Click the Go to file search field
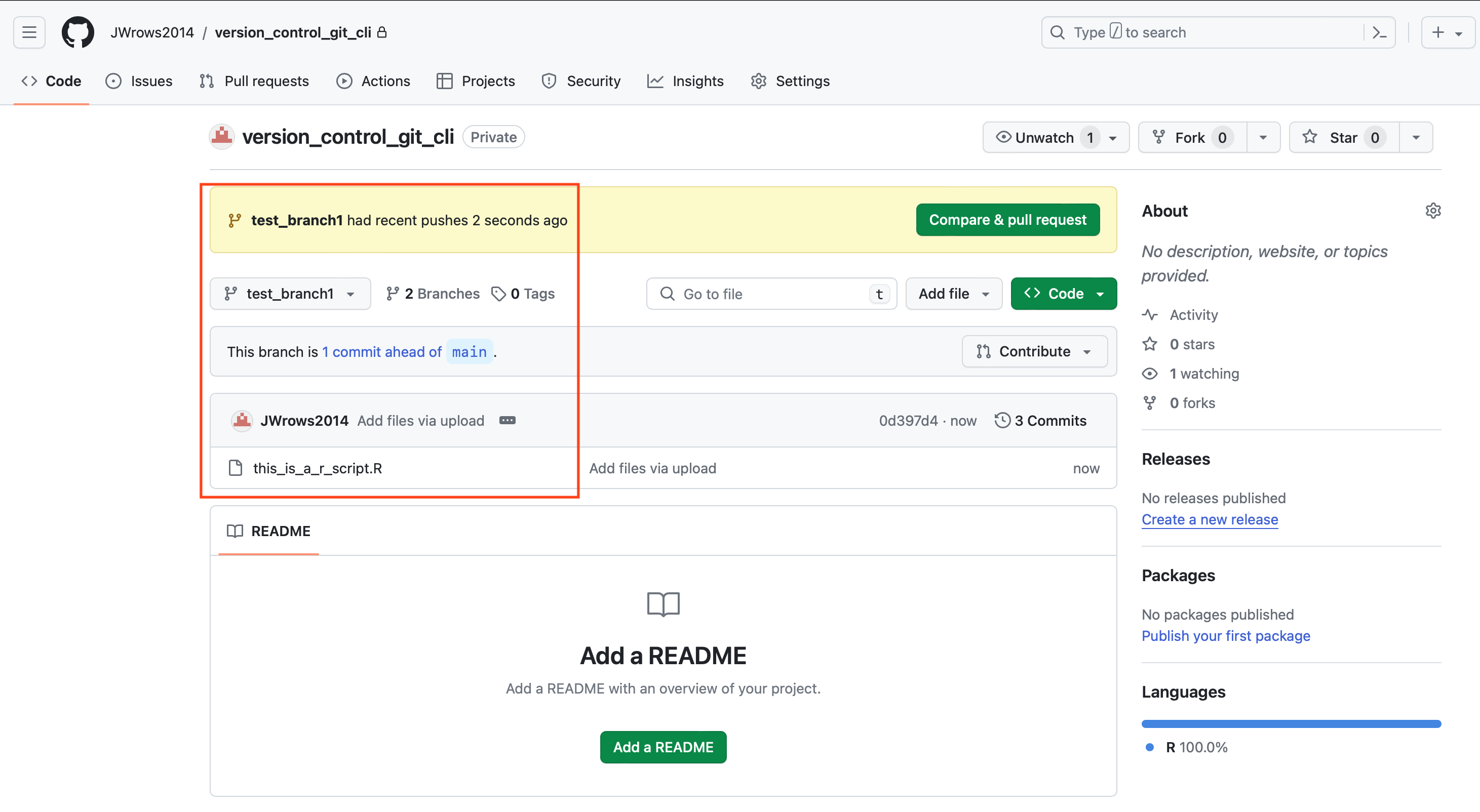This screenshot has height=812, width=1480. [x=770, y=294]
